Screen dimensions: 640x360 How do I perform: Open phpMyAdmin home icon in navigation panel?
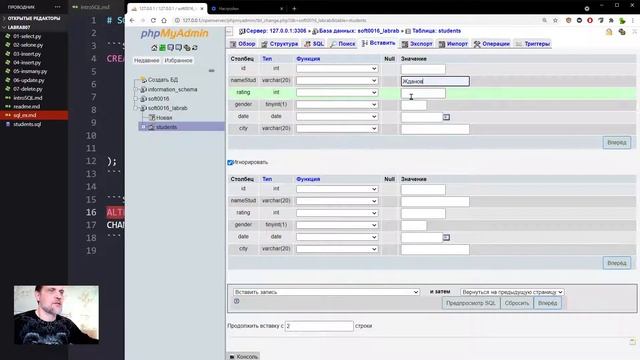point(154,48)
